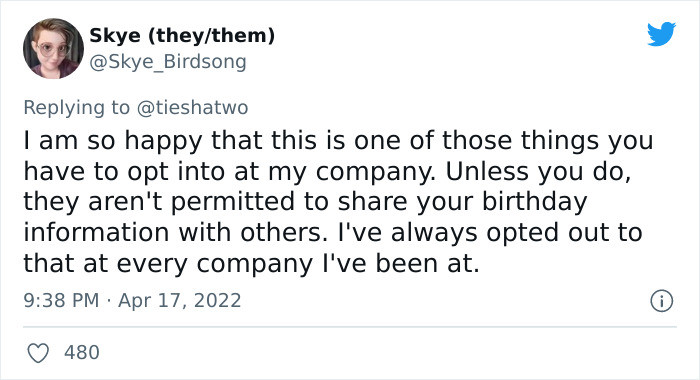Click the Twitter bird logo
The width and height of the screenshot is (700, 380).
pyautogui.click(x=662, y=33)
